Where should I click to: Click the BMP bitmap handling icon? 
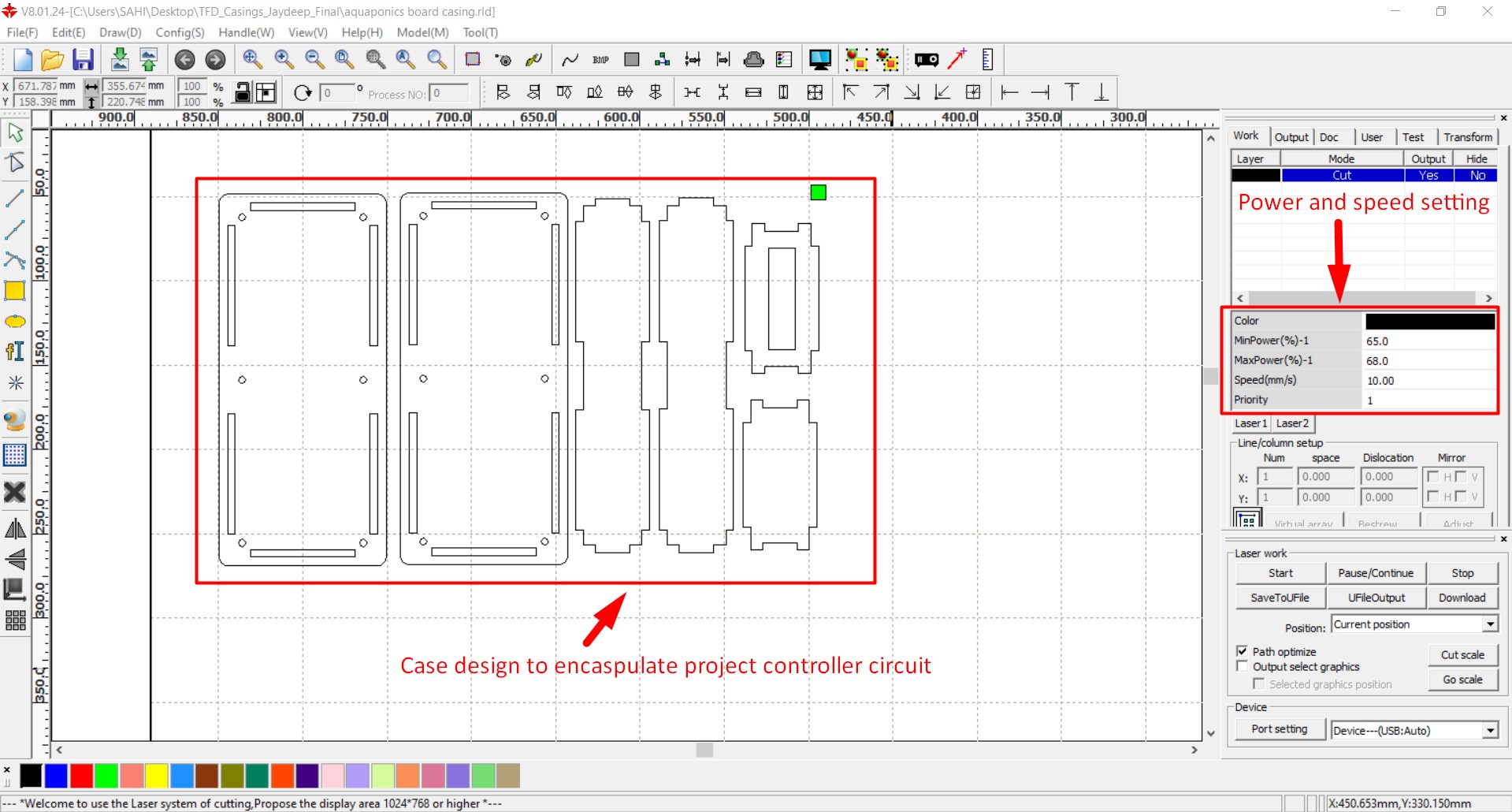600,60
